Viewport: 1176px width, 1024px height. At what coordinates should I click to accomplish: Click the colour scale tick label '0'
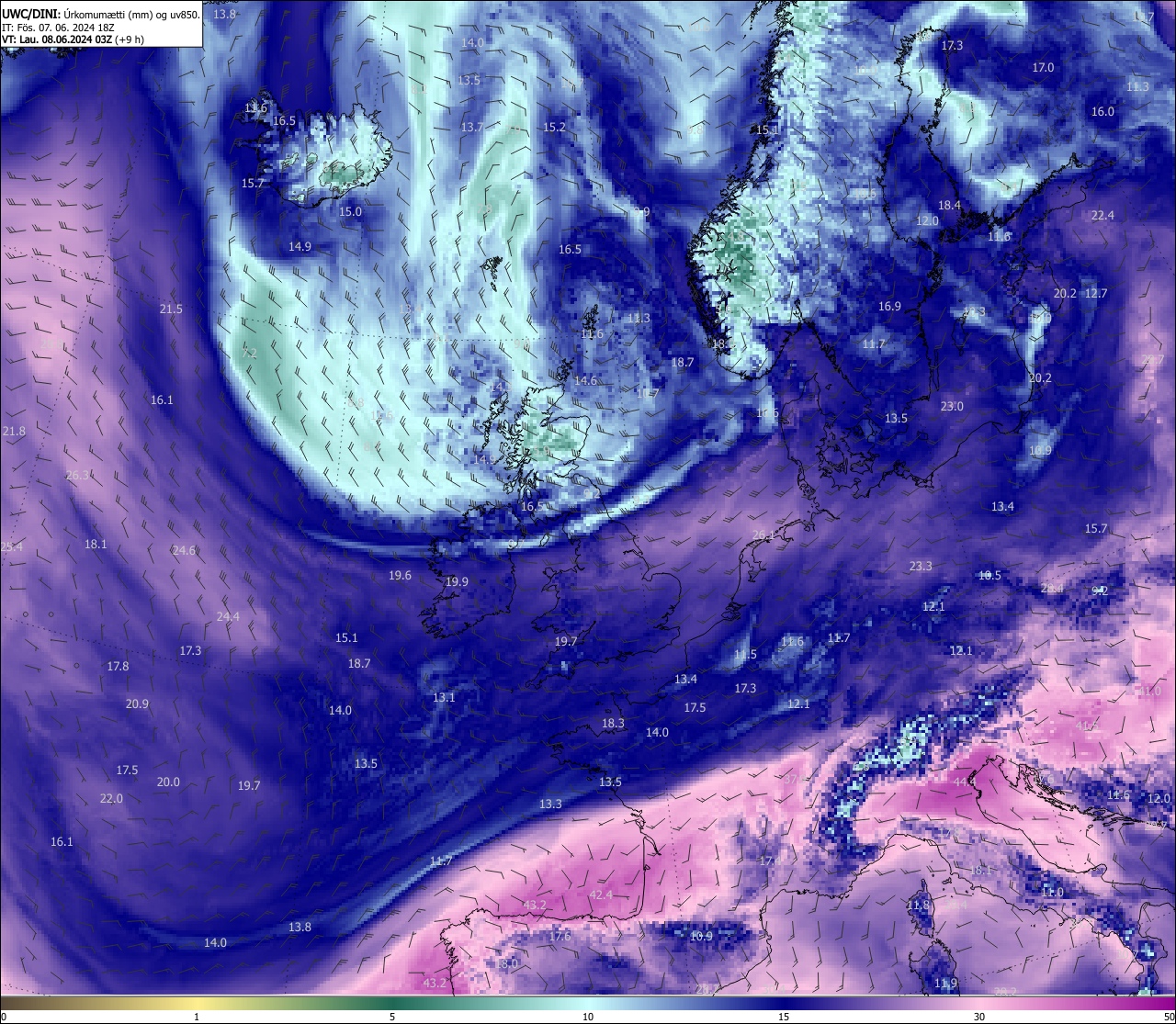[x=4, y=1017]
